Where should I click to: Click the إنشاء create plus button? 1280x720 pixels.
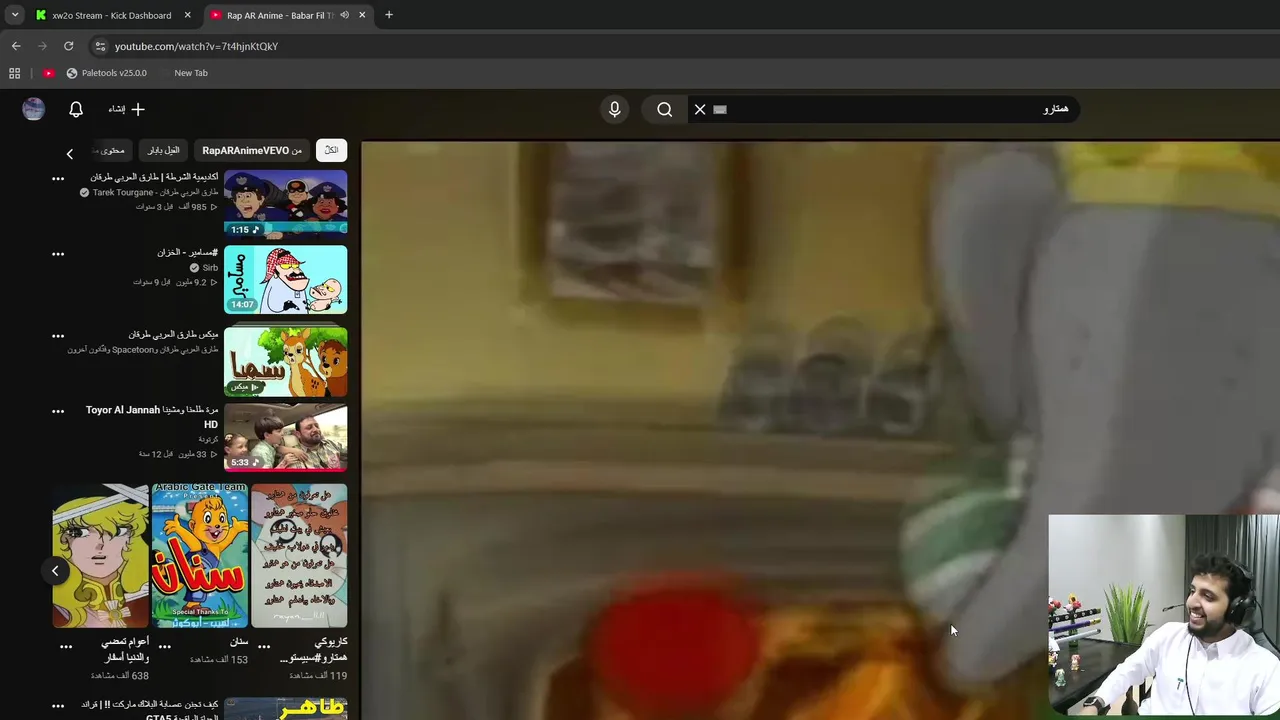(126, 109)
